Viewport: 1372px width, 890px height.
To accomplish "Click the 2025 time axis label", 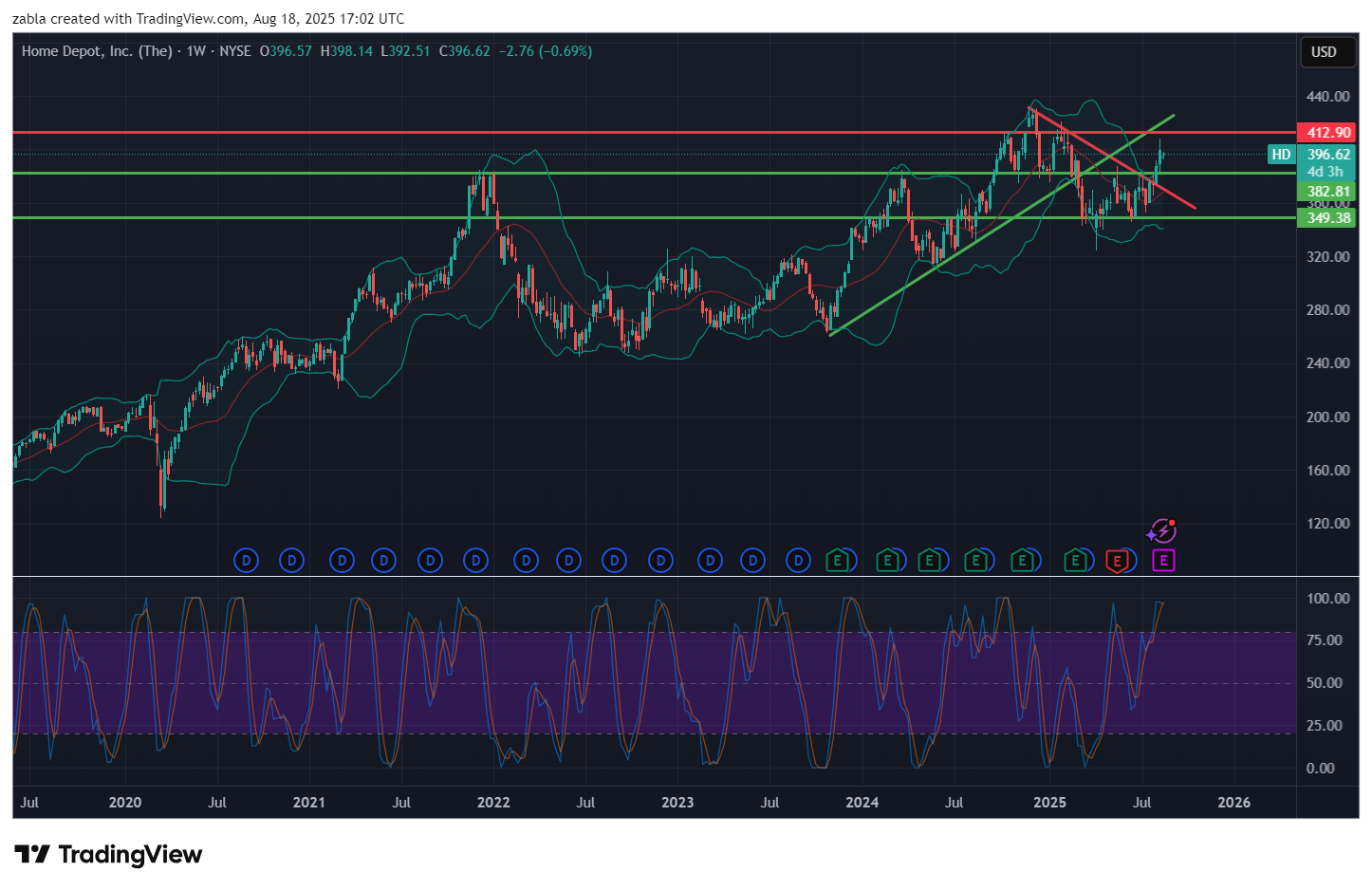I will point(1049,803).
